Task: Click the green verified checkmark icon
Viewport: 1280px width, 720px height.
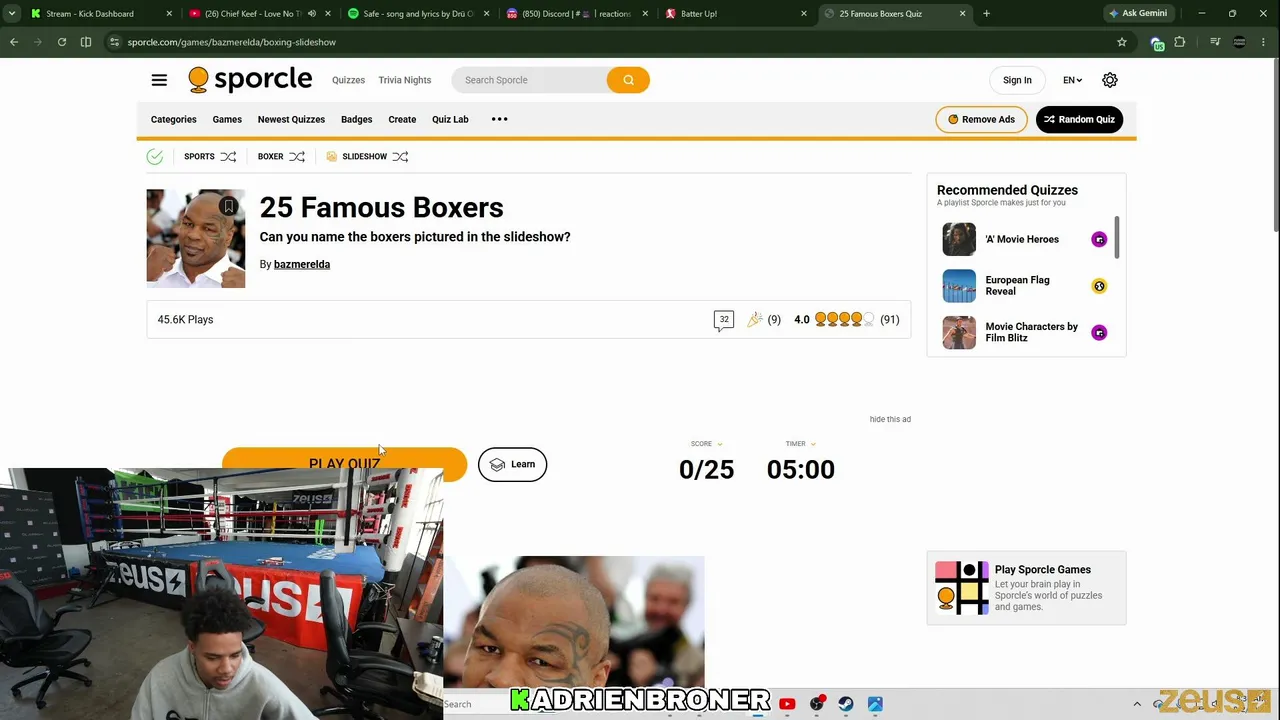Action: (155, 157)
